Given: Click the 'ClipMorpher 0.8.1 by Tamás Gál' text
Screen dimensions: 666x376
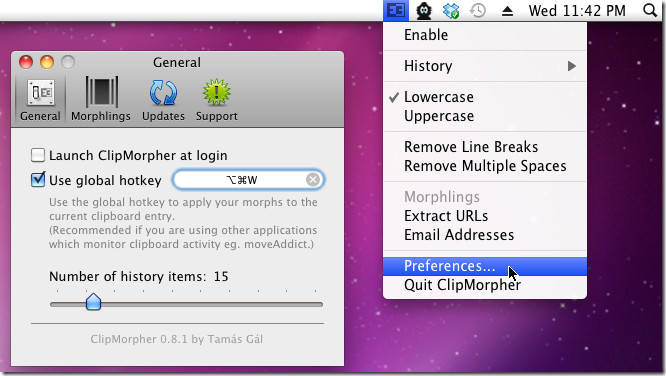Looking at the screenshot, I should click(177, 339).
